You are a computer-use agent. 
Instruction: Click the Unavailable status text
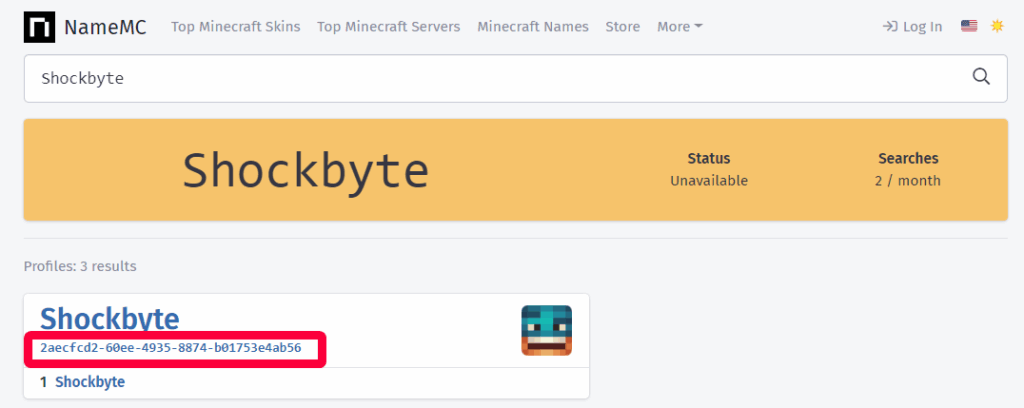[709, 181]
